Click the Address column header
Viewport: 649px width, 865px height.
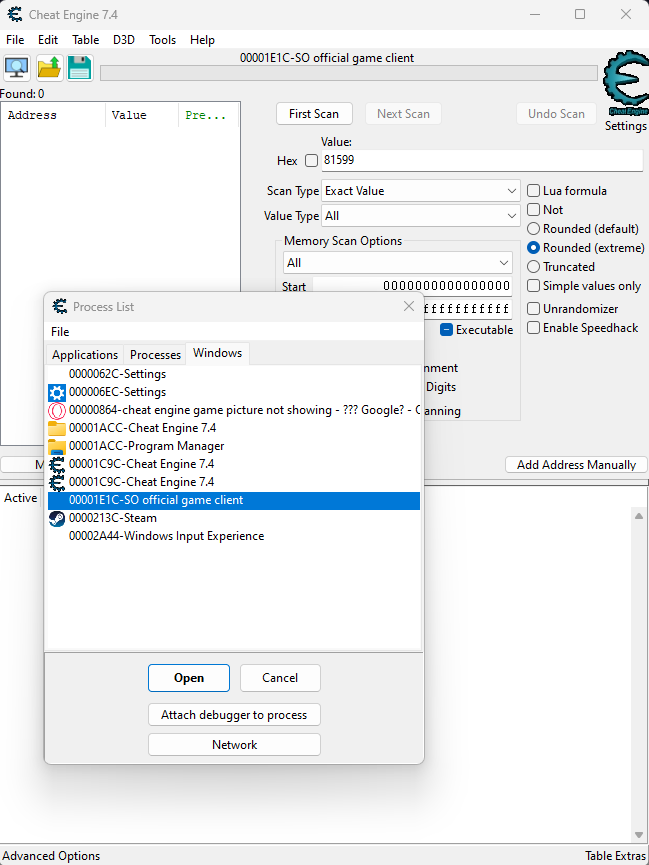(x=54, y=115)
